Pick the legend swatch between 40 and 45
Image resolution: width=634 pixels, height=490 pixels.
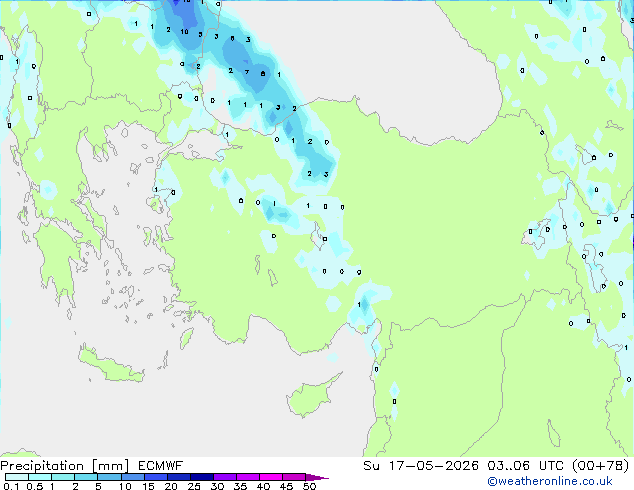271,477
